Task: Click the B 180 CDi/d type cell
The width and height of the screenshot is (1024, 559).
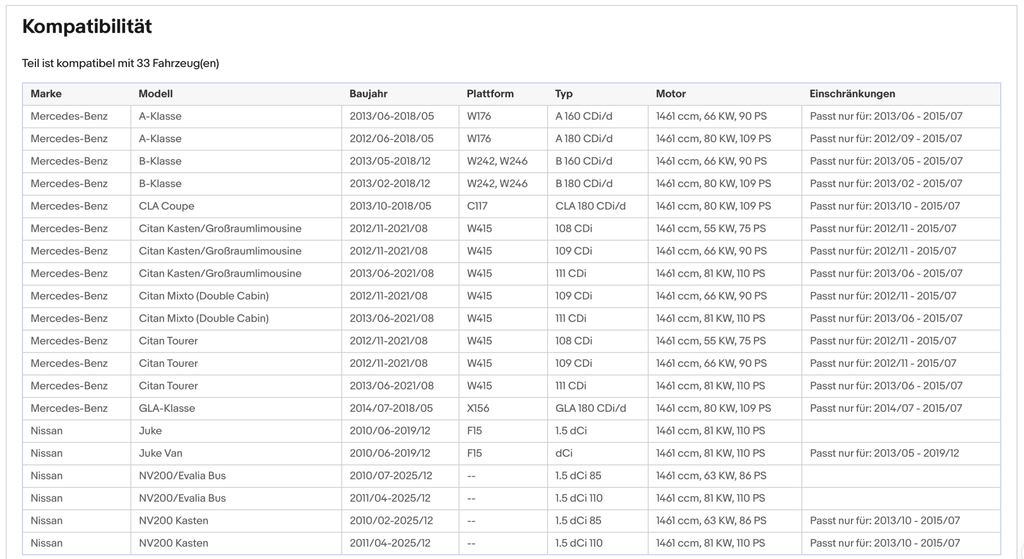Action: point(598,184)
